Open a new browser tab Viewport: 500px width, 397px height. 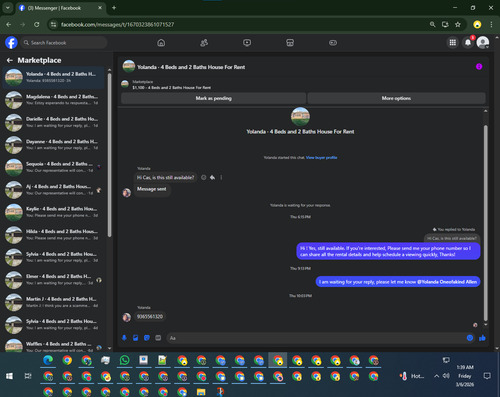click(x=114, y=8)
